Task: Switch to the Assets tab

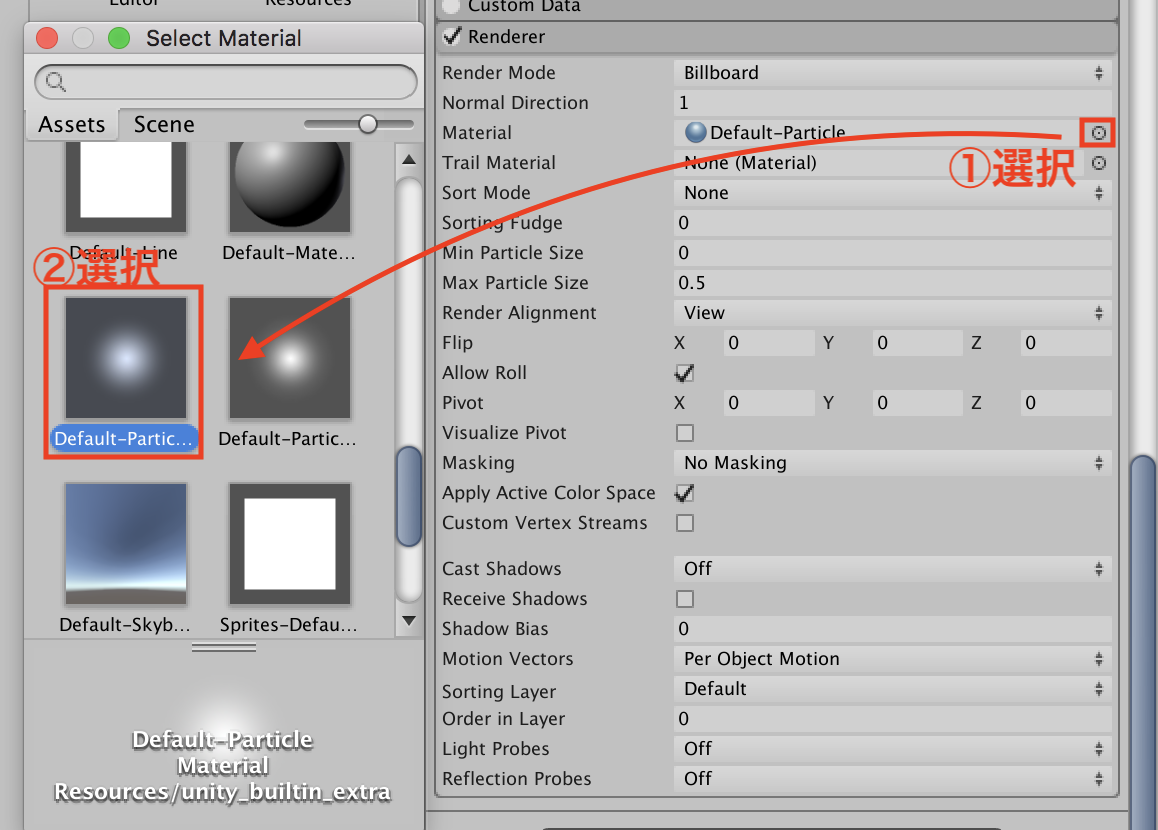Action: point(71,125)
